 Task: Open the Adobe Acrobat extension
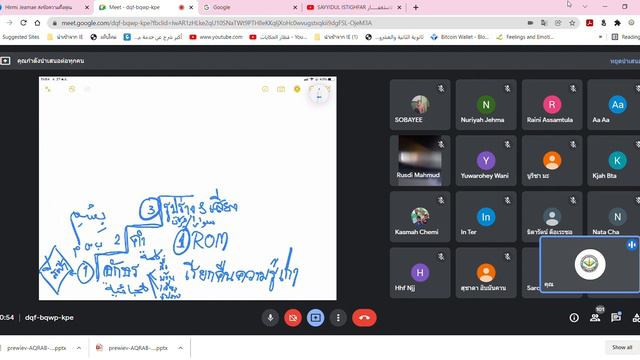click(x=589, y=23)
